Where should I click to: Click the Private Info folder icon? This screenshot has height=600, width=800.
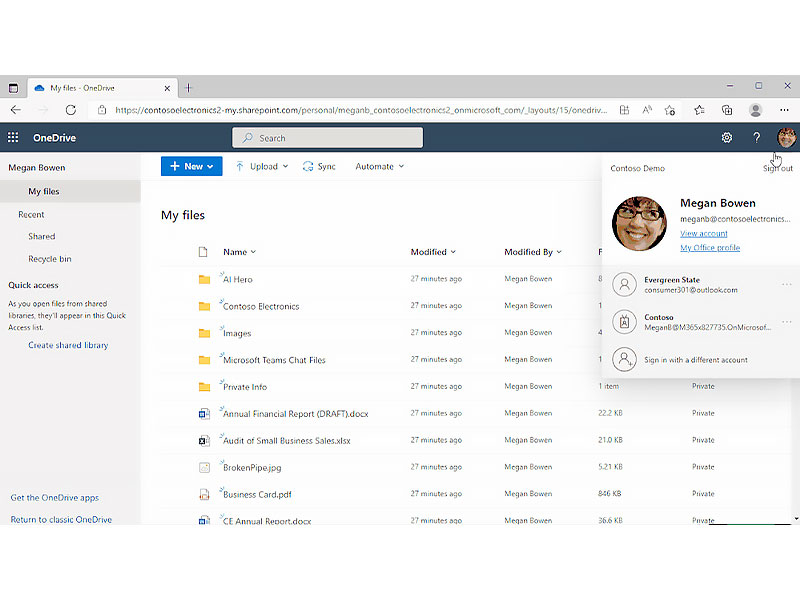(x=204, y=387)
